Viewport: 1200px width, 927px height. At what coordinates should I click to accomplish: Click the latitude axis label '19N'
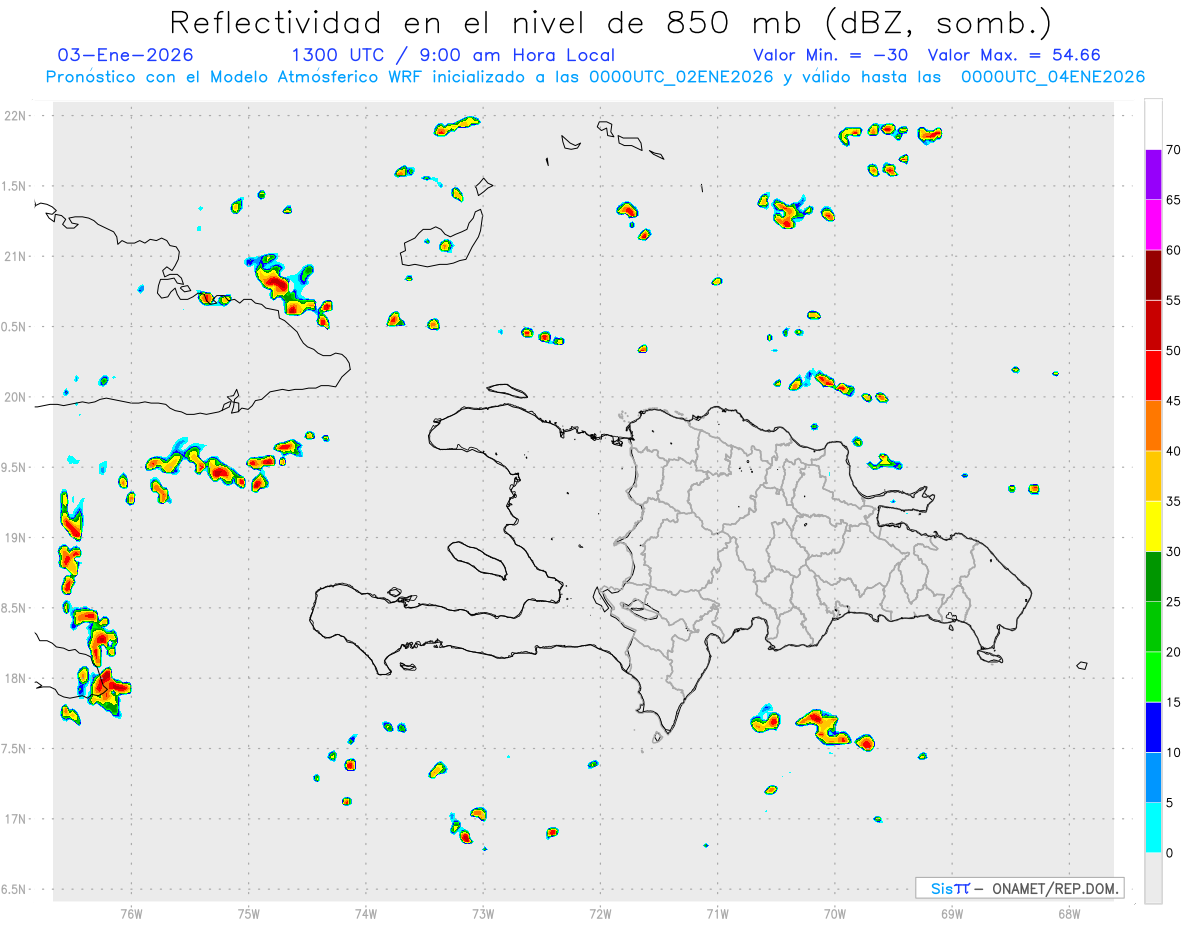tap(17, 538)
